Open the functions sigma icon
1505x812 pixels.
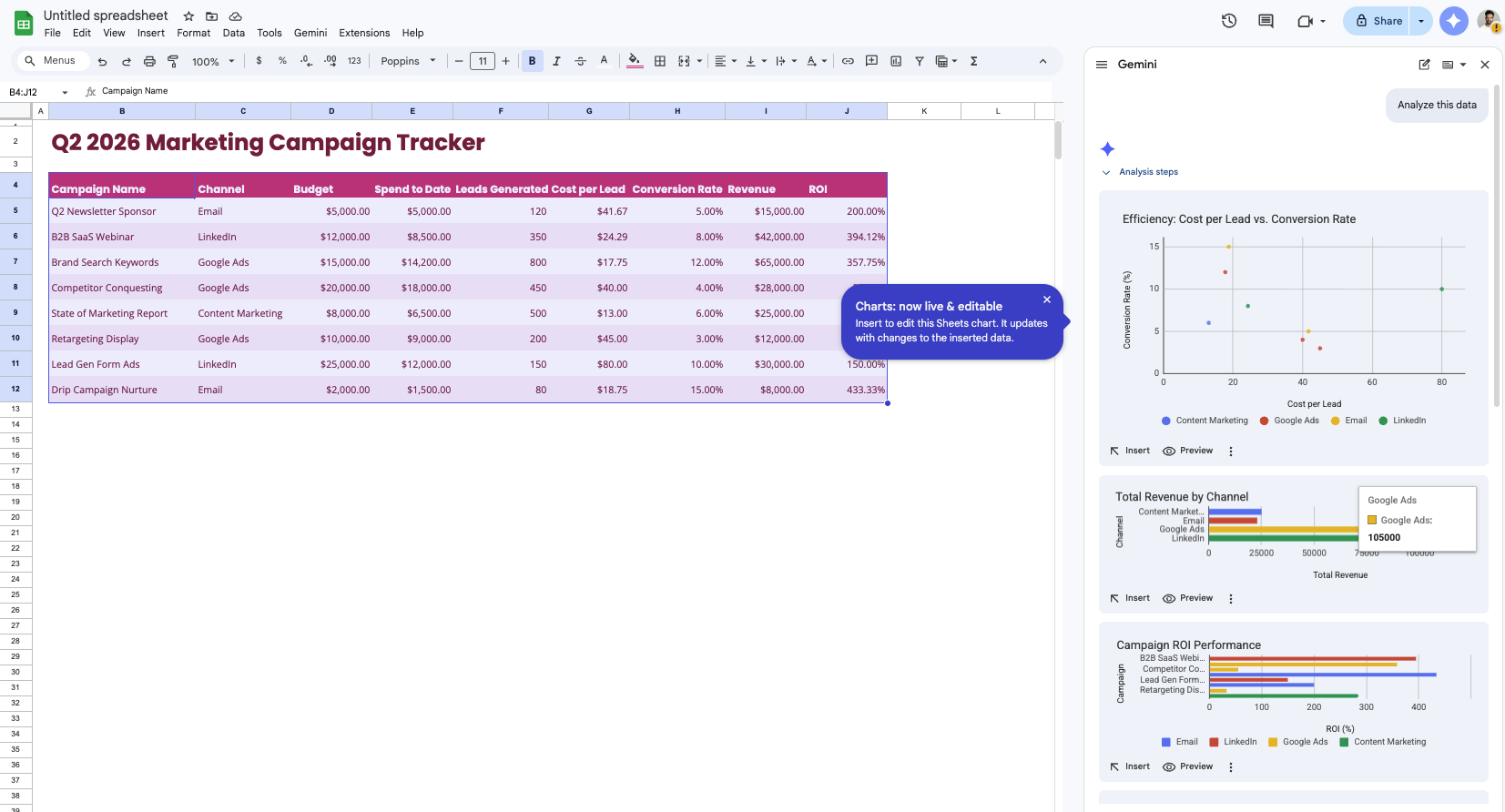973,61
